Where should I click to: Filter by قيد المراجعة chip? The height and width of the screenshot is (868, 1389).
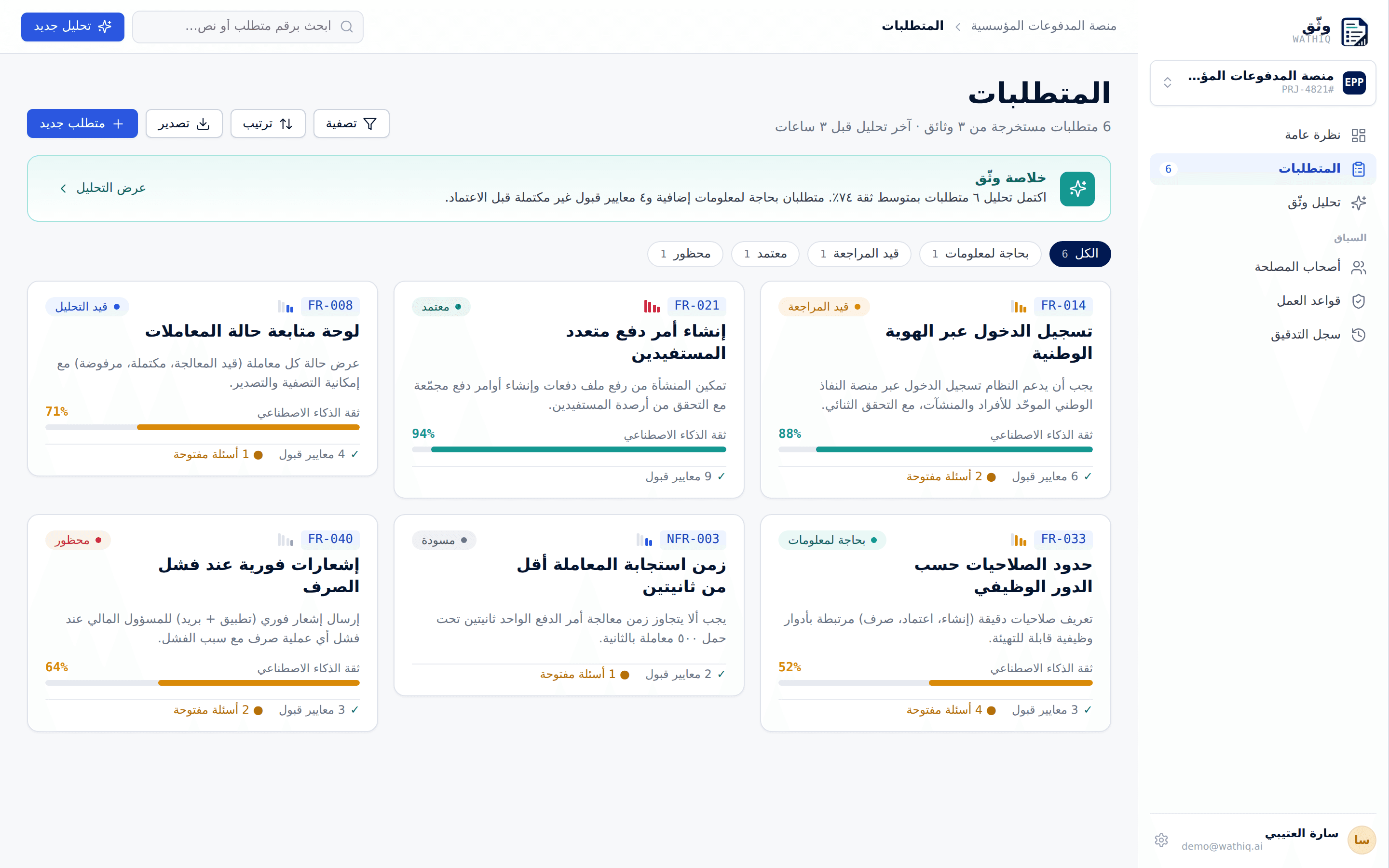click(859, 254)
